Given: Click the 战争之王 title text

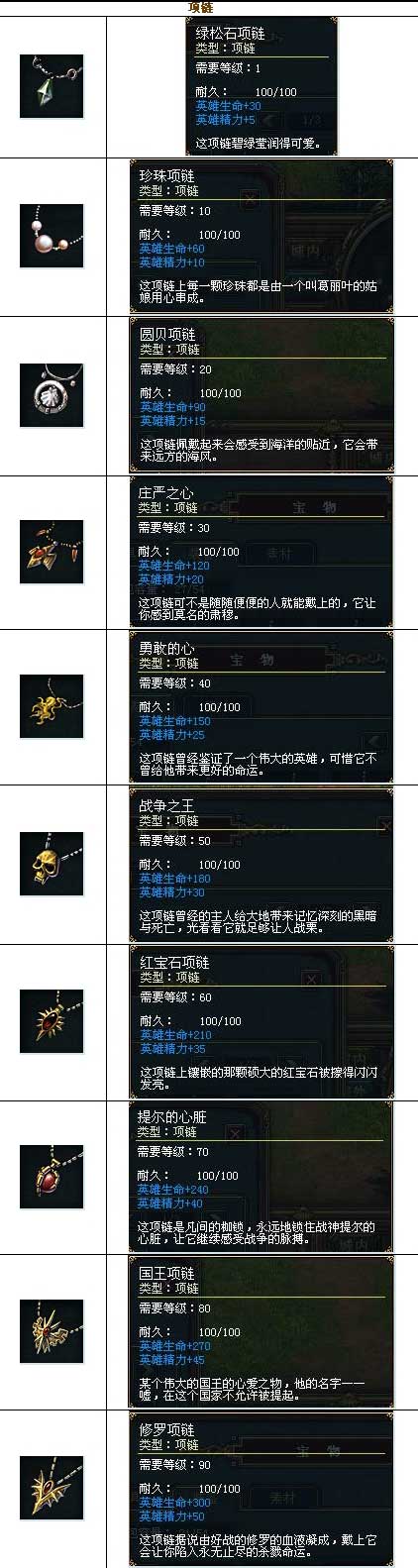Looking at the screenshot, I should (x=166, y=805).
